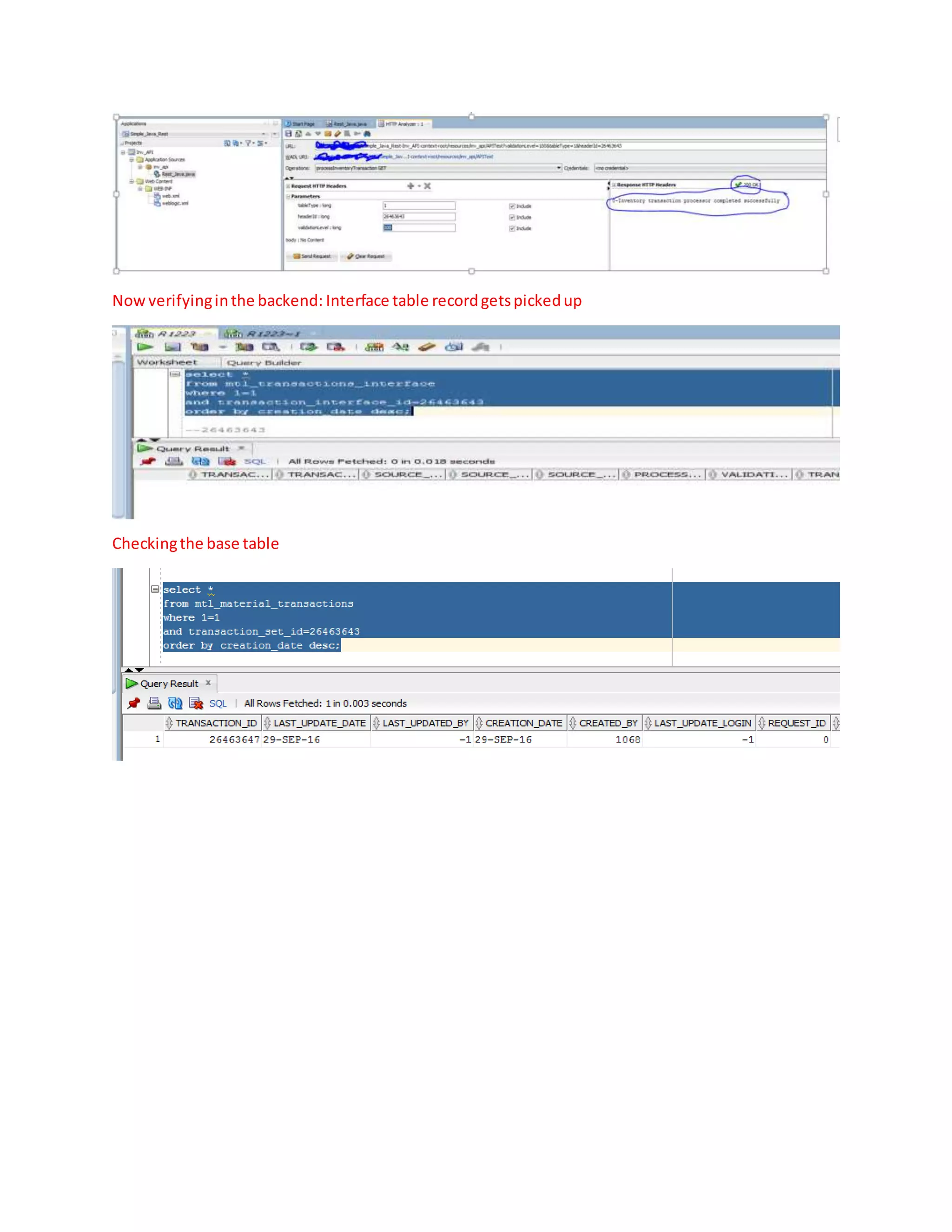
Task: Collapse the Request HTTP Headers section
Action: [288, 186]
